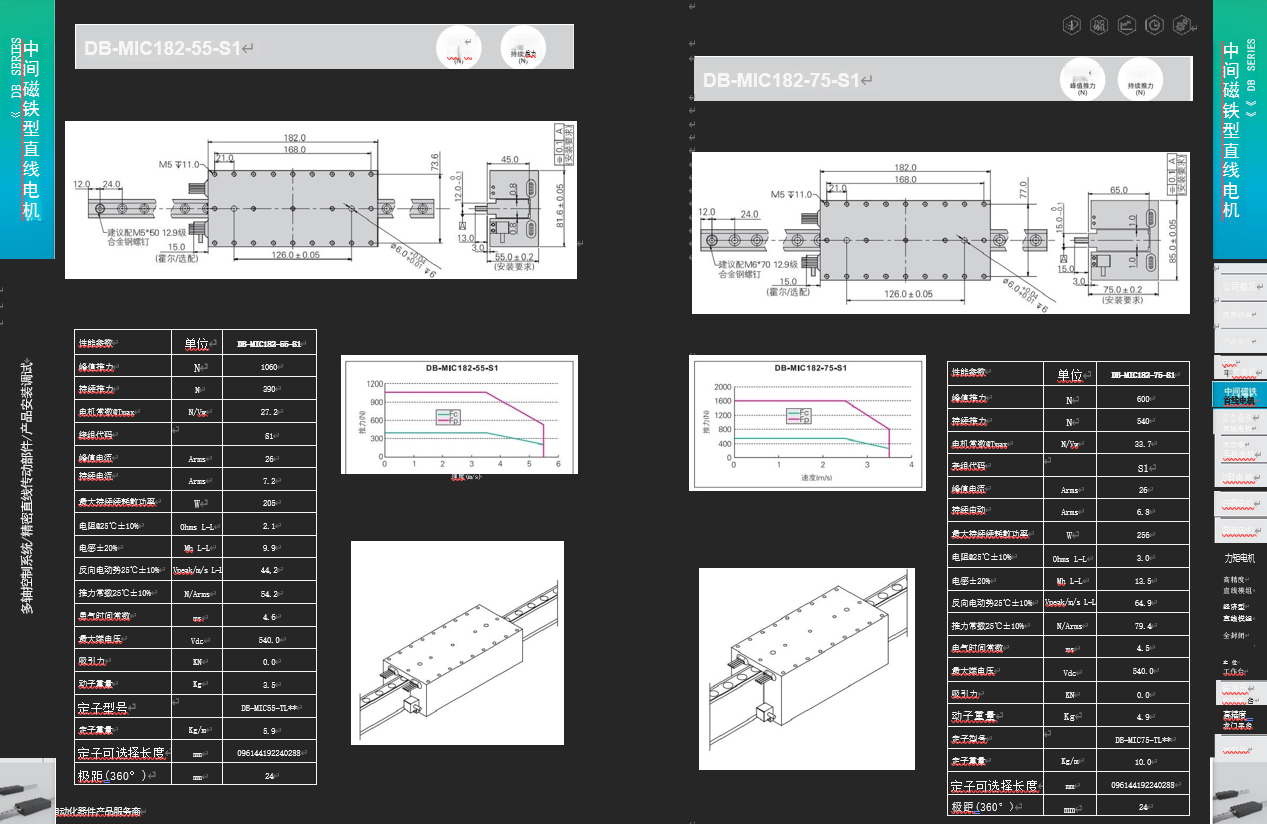1267x824 pixels.
Task: Click the value 79.4 in the right table
Action: pyautogui.click(x=1143, y=626)
